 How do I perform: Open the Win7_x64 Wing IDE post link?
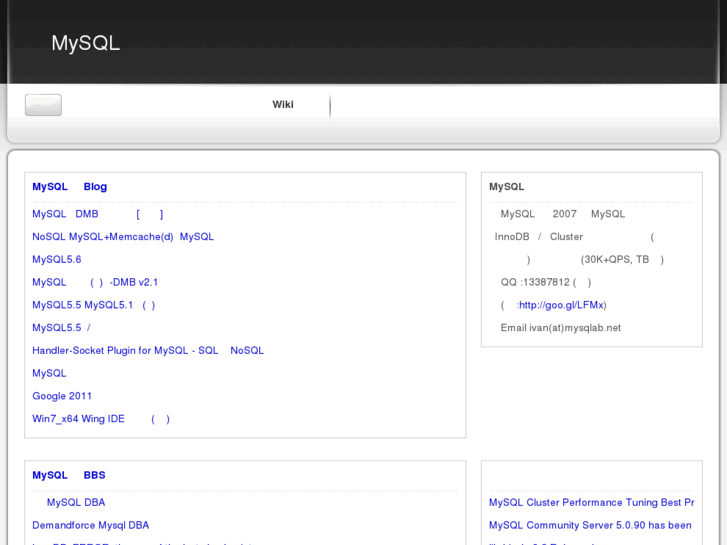pos(101,418)
